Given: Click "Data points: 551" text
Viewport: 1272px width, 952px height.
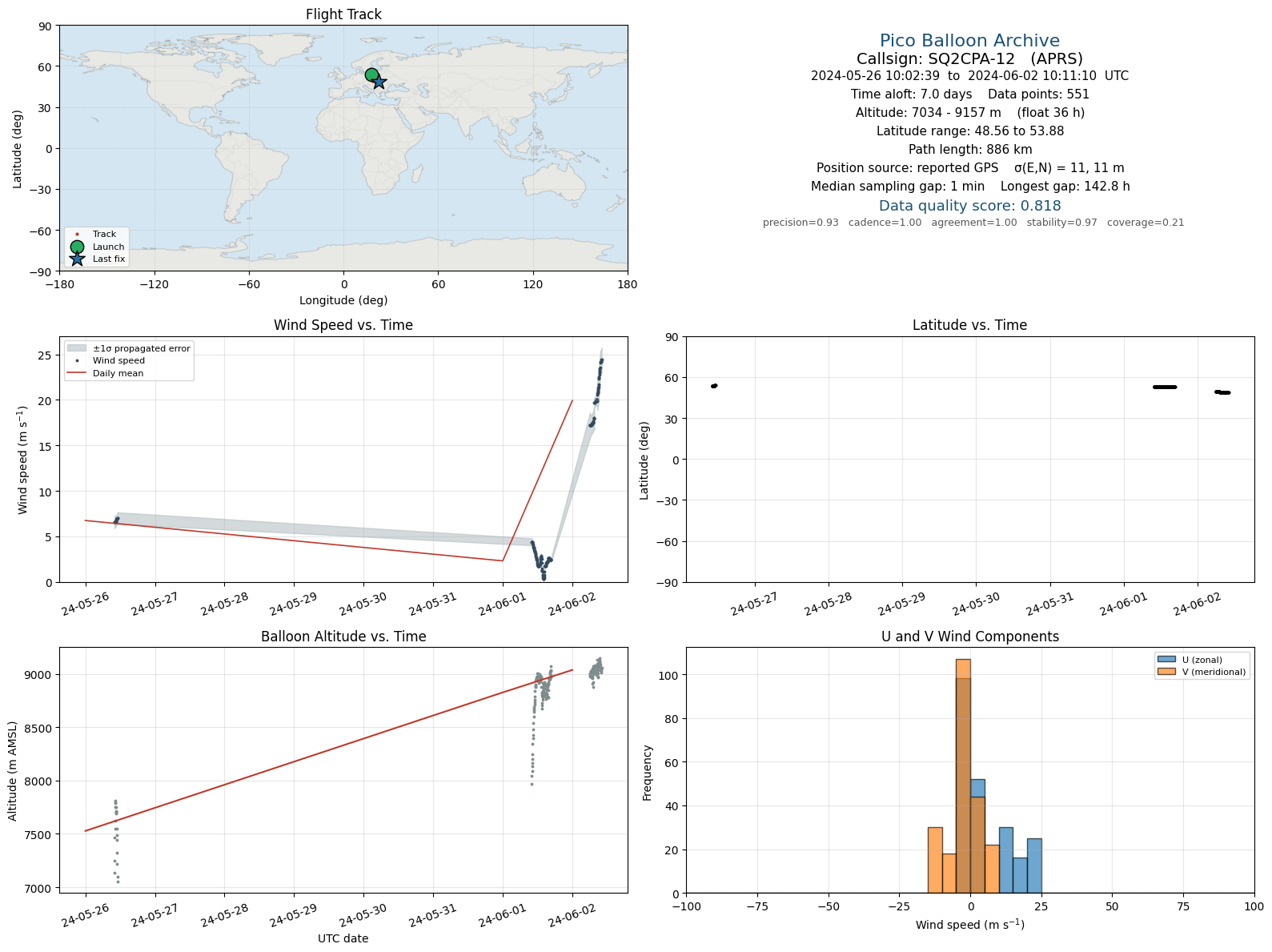Looking at the screenshot, I should [x=1038, y=94].
